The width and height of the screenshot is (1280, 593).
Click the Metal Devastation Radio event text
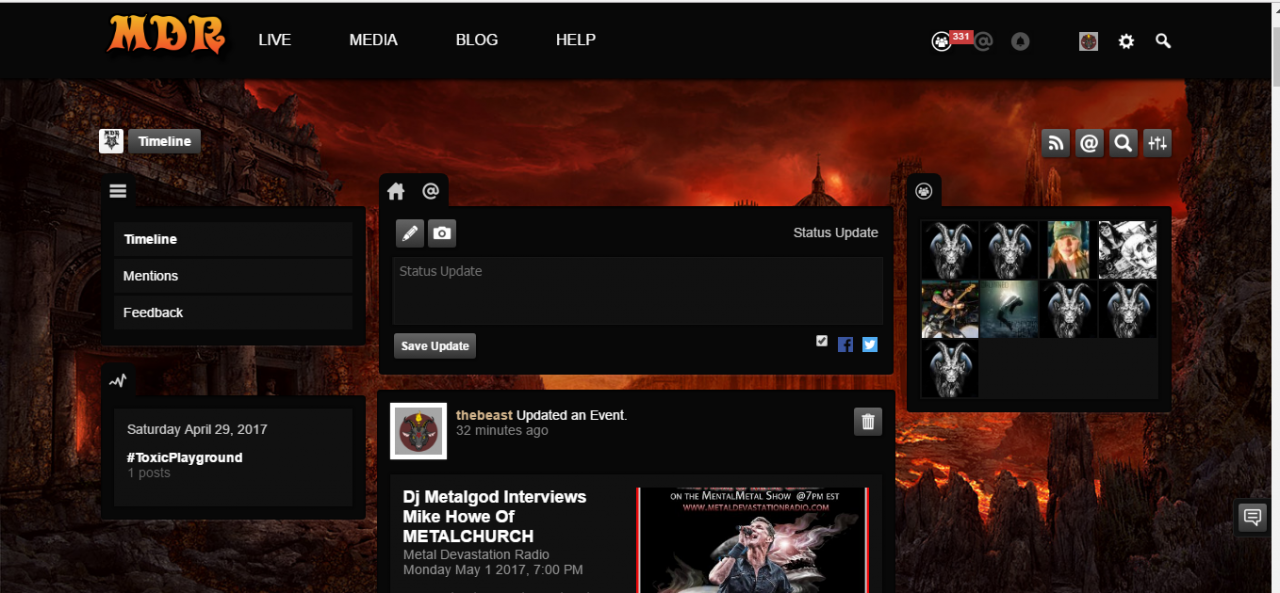click(x=476, y=554)
